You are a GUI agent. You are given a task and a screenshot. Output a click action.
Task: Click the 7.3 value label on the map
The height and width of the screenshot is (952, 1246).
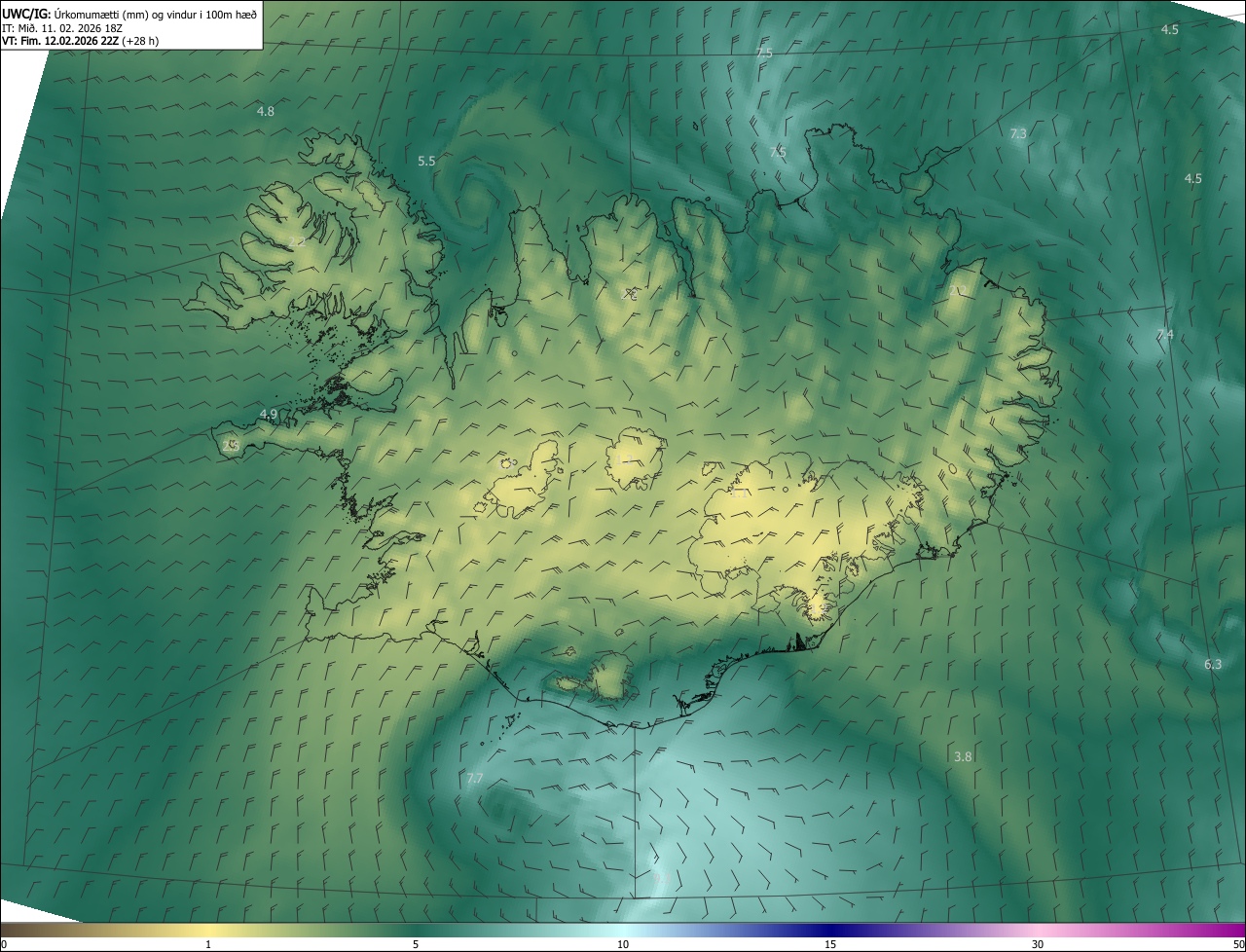(1018, 133)
